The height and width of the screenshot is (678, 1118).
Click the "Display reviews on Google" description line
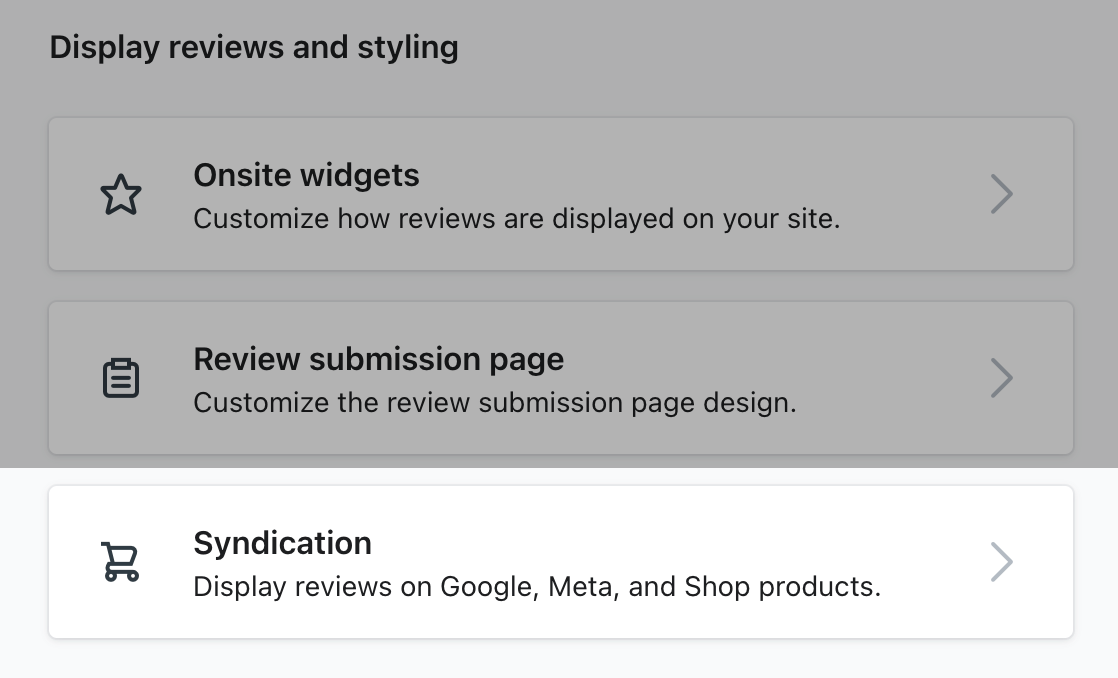(x=400, y=587)
